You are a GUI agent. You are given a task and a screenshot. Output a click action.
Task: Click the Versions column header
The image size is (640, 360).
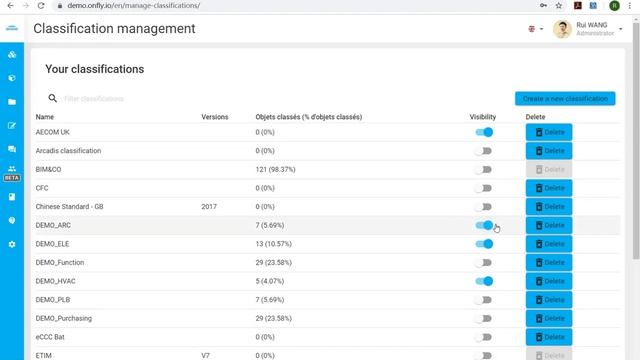215,117
